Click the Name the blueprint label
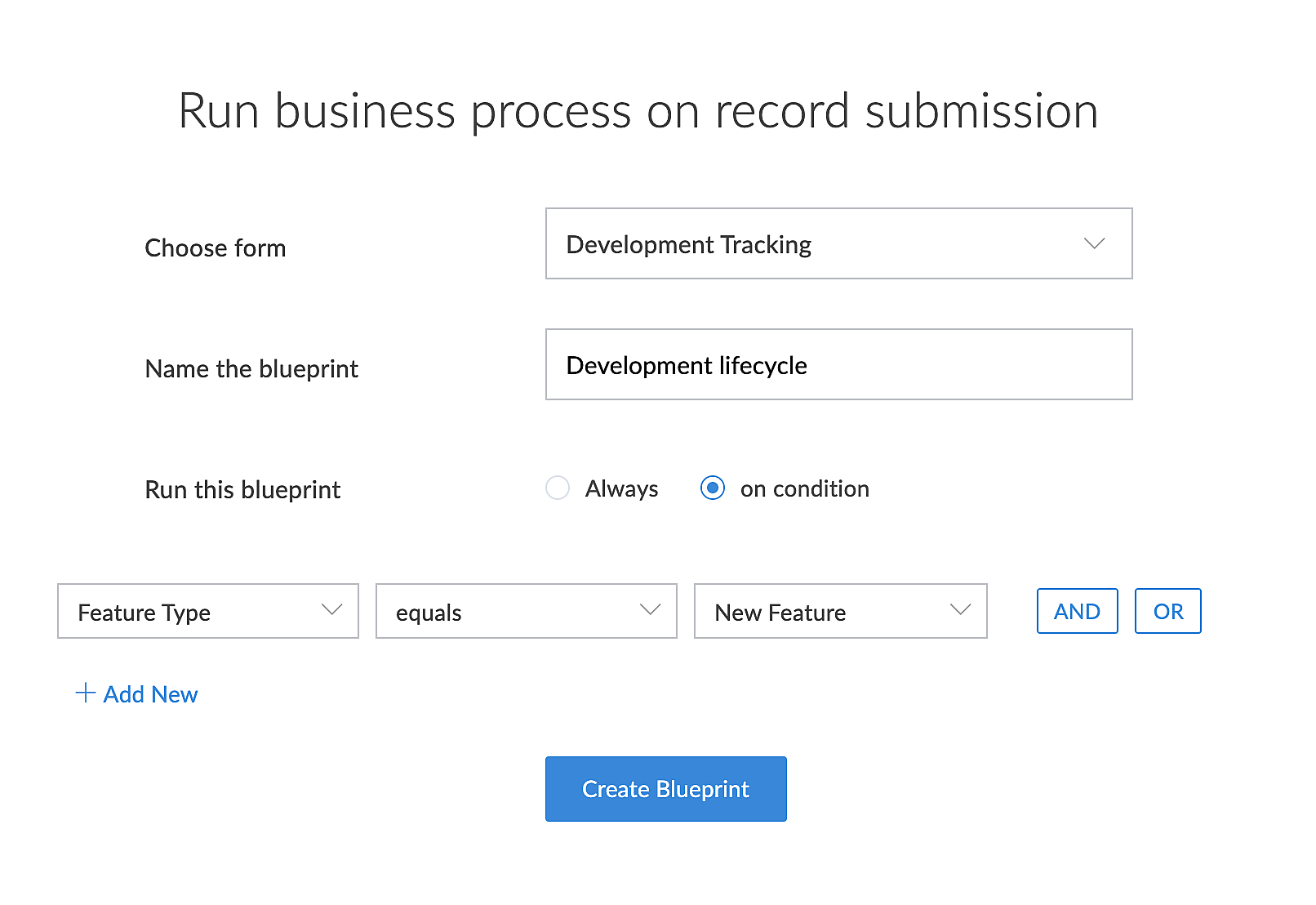1316x905 pixels. [251, 369]
